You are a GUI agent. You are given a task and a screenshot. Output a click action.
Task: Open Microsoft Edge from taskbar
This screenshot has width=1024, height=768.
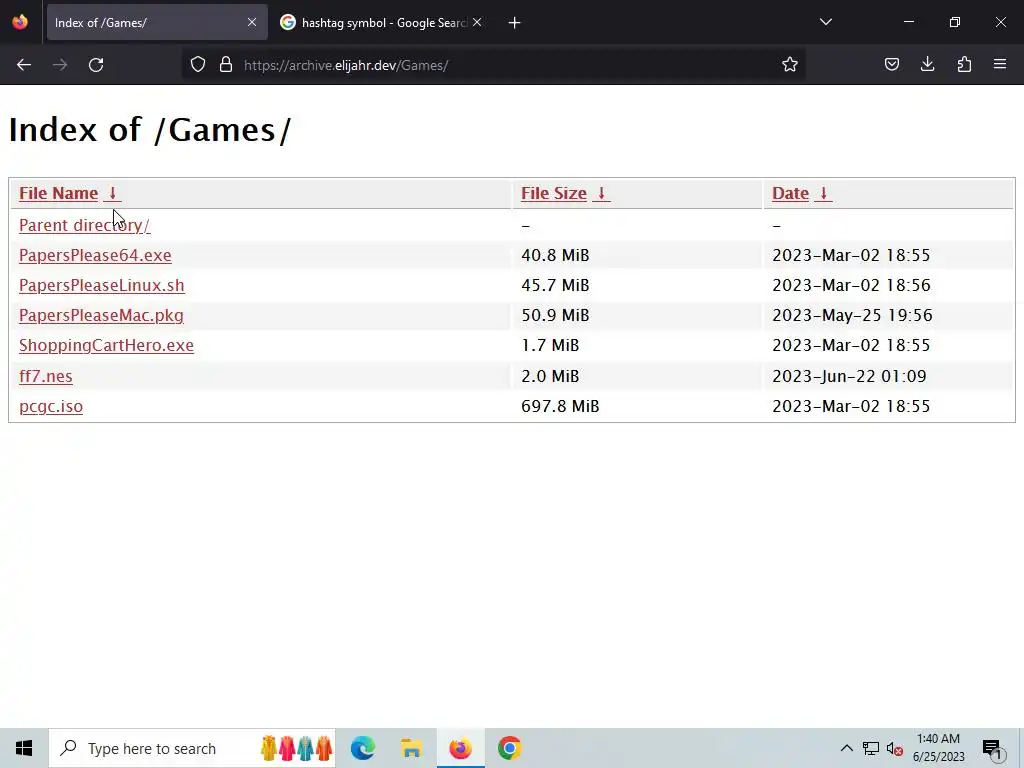click(362, 748)
